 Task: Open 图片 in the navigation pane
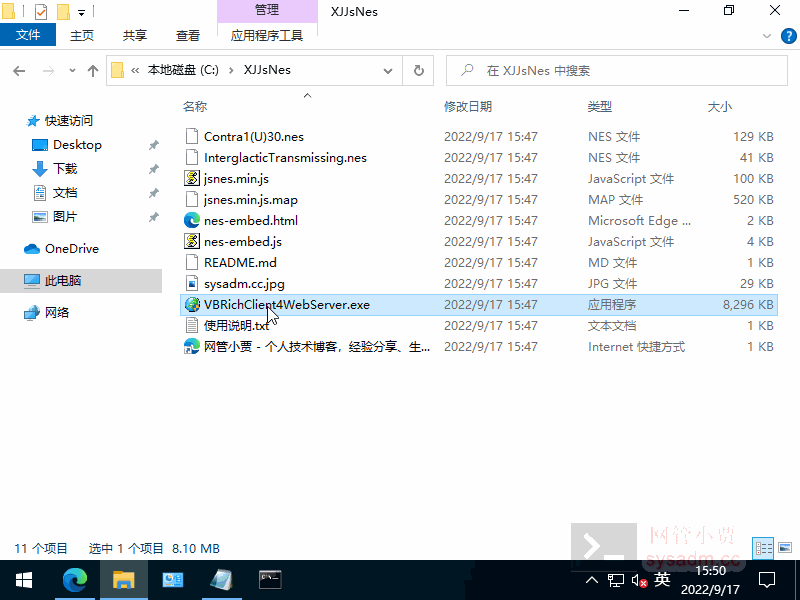point(65,217)
